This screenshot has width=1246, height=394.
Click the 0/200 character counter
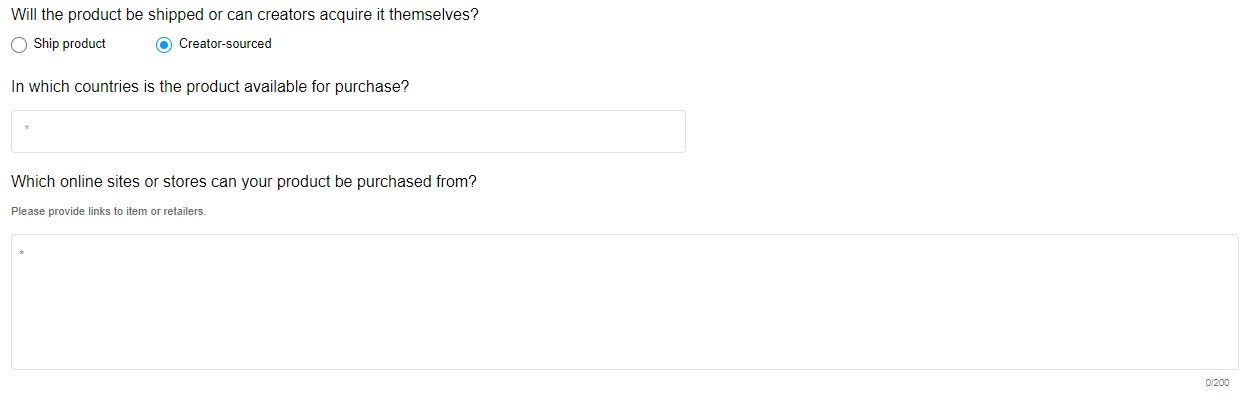click(1217, 383)
